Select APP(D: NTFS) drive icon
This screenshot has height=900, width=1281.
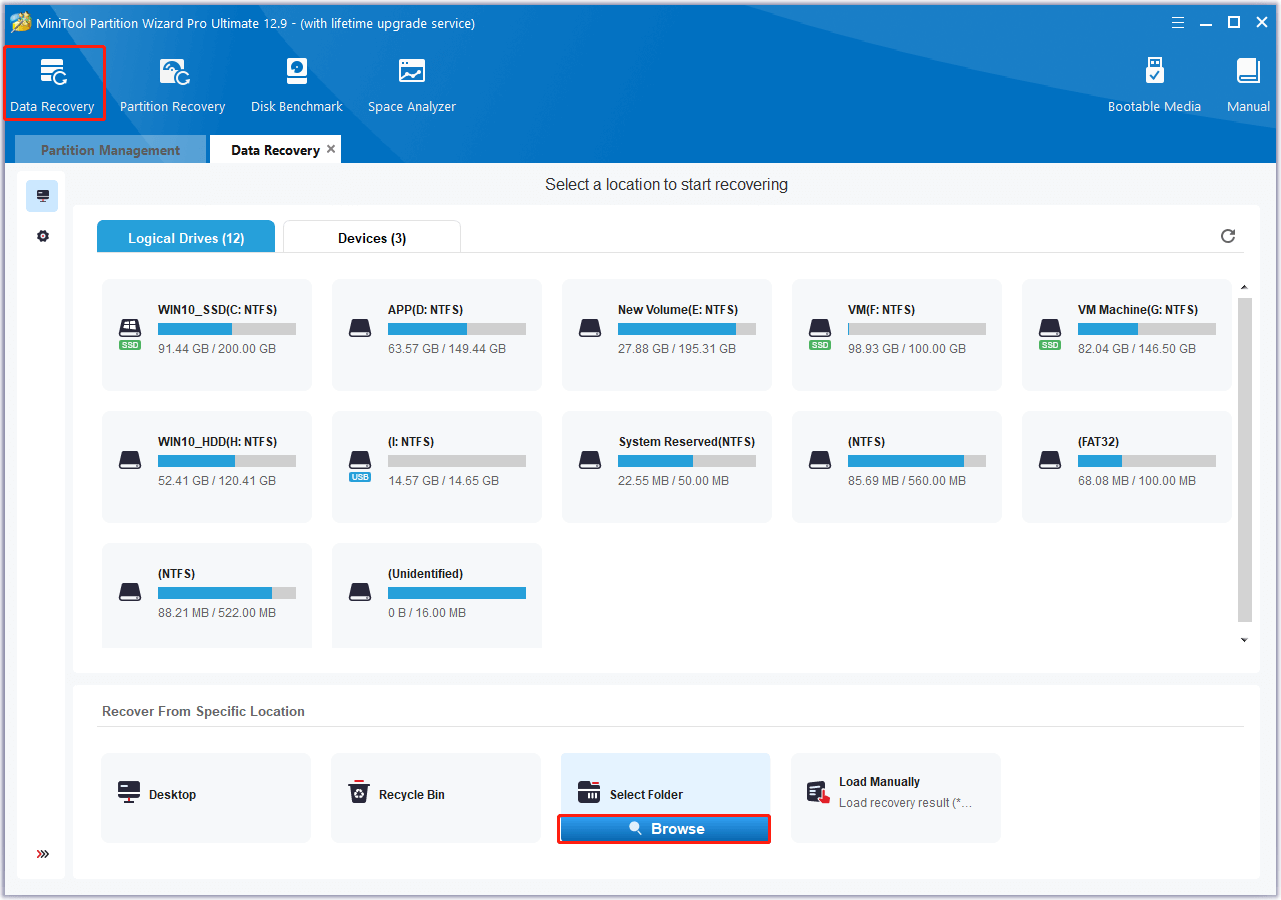pos(360,329)
